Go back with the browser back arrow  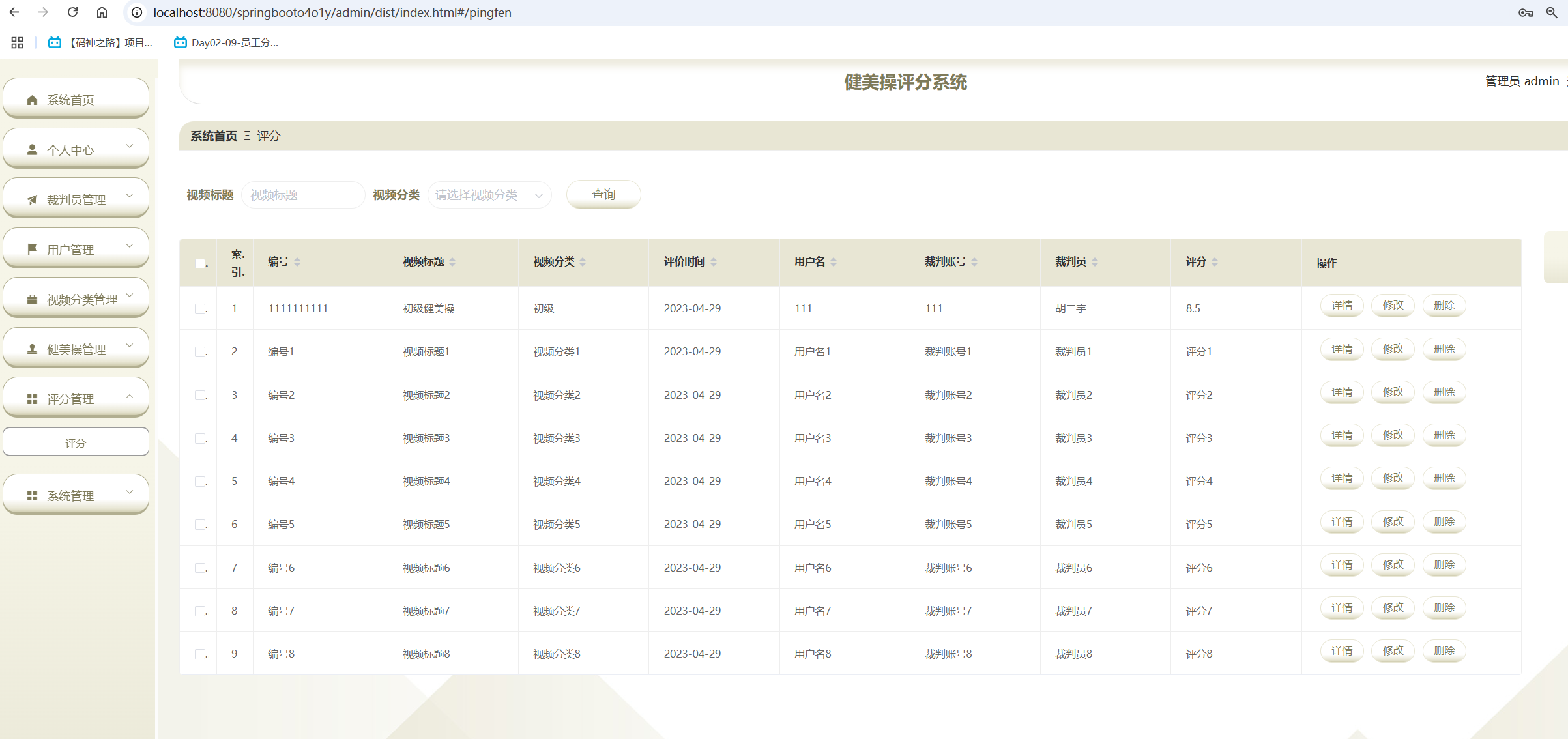(14, 12)
